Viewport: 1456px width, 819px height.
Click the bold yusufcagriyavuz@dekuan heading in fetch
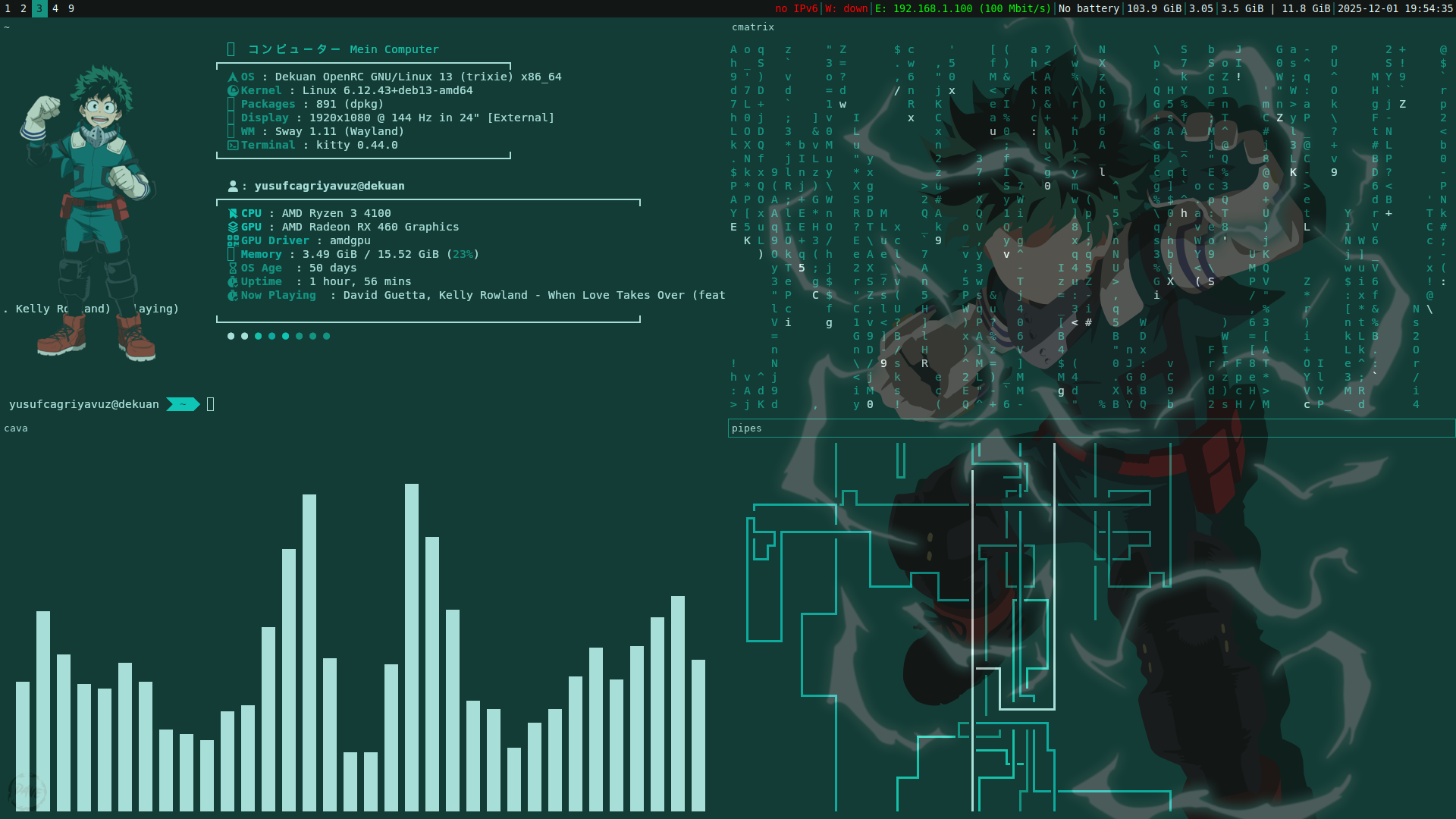pyautogui.click(x=329, y=187)
